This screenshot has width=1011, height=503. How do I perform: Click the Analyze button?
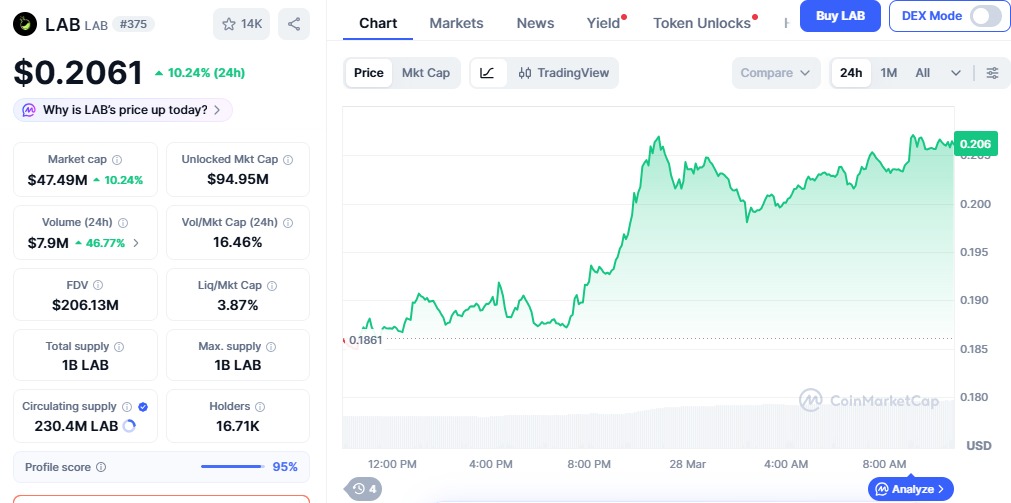click(x=910, y=489)
